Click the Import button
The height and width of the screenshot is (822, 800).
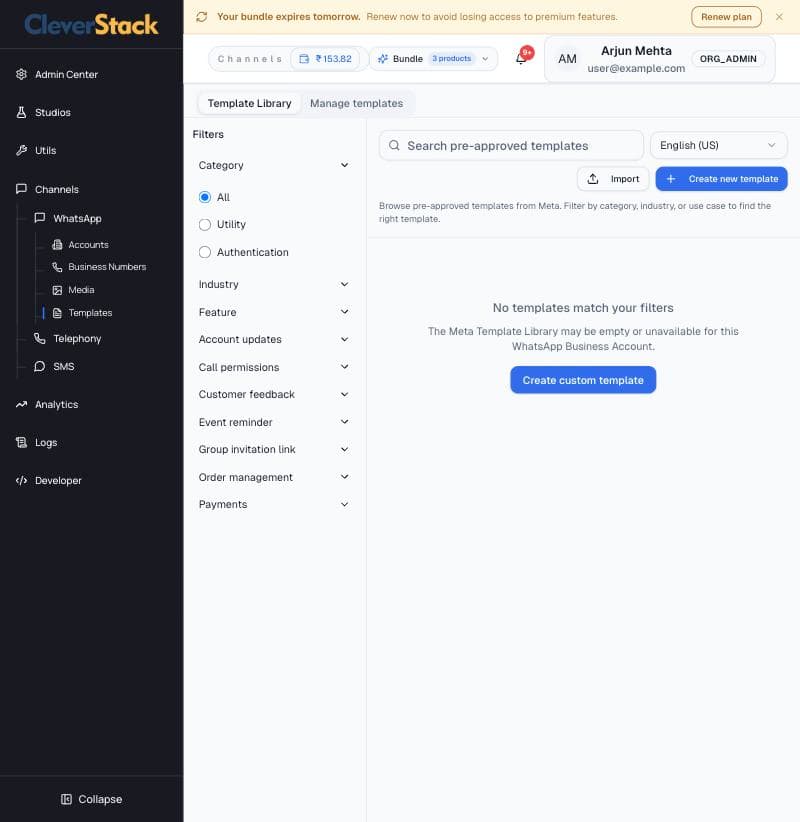point(613,179)
